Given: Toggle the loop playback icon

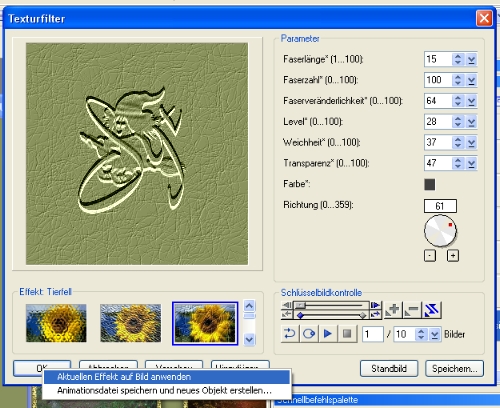Looking at the screenshot, I should coord(289,334).
